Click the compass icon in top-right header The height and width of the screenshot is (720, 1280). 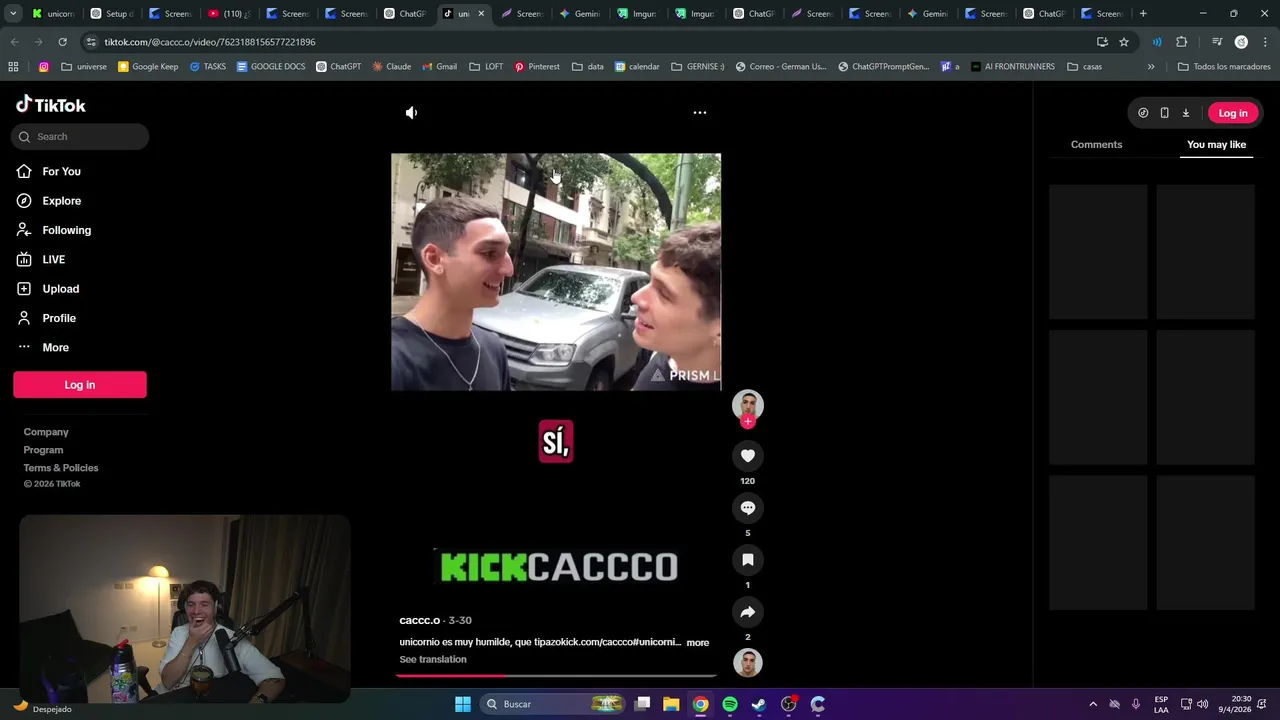tap(1143, 113)
